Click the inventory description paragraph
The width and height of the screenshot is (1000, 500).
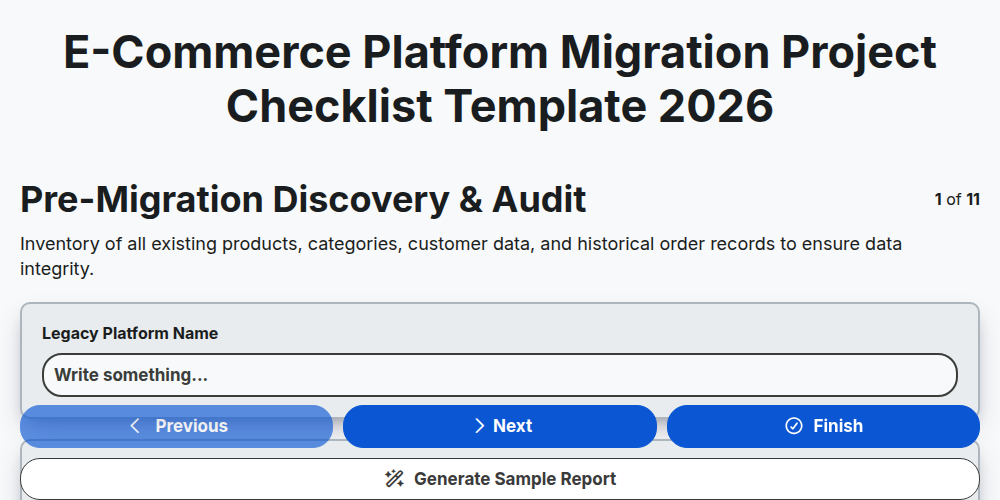pyautogui.click(x=461, y=256)
